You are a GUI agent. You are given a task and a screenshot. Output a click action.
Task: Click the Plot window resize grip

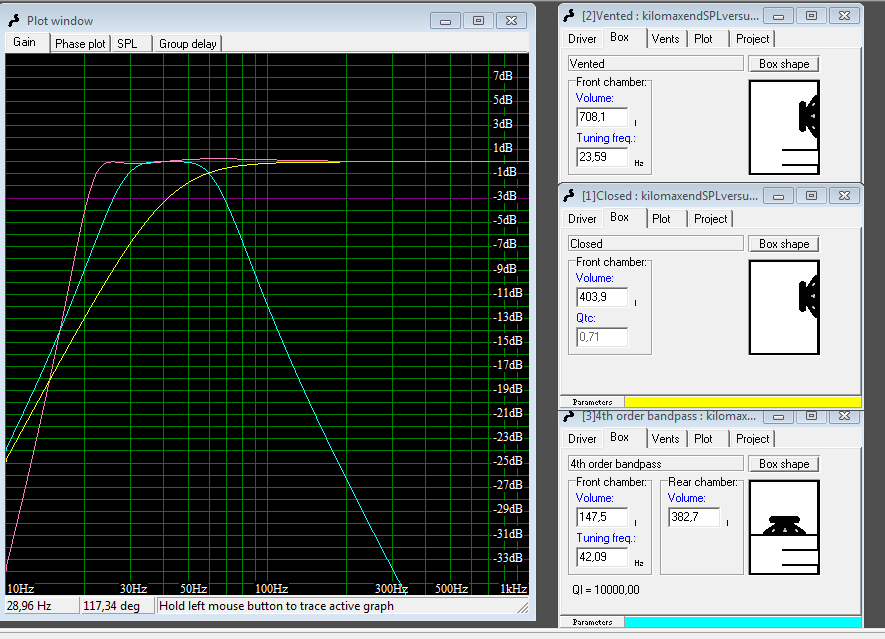click(523, 608)
